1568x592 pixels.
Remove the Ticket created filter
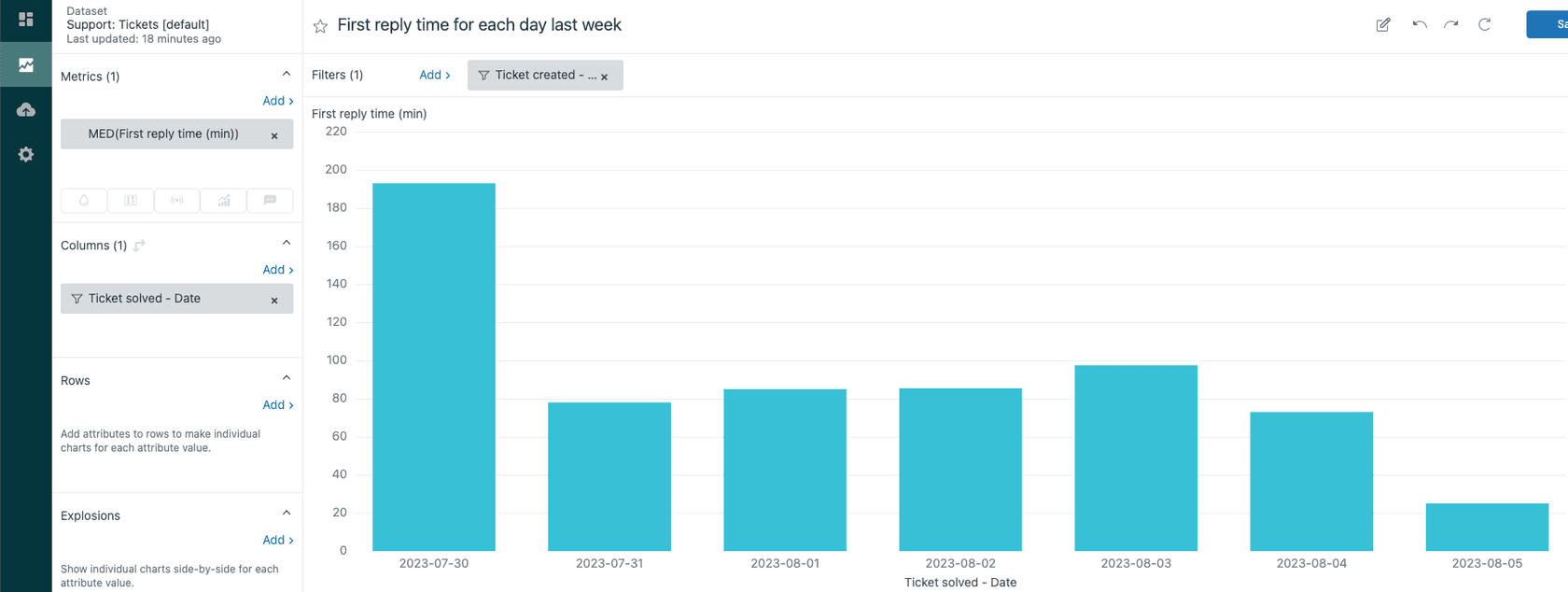[605, 75]
